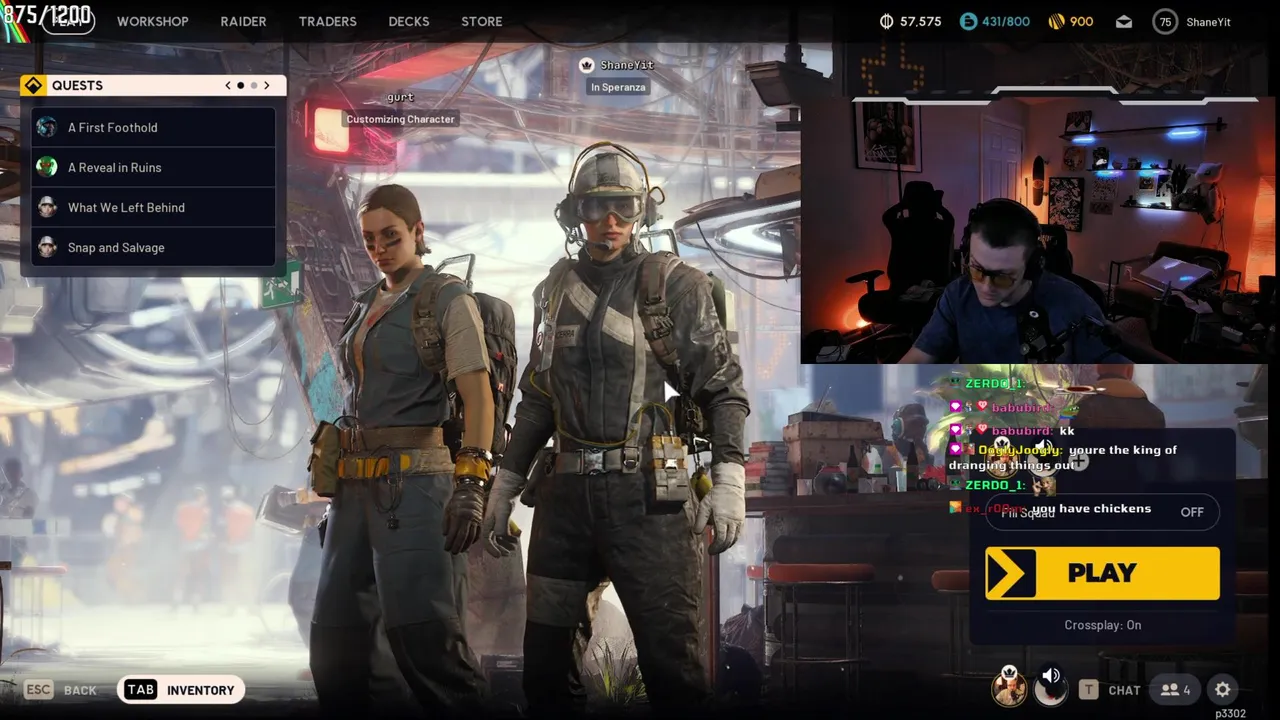Switch to the Traders tab
This screenshot has width=1280, height=720.
[327, 21]
